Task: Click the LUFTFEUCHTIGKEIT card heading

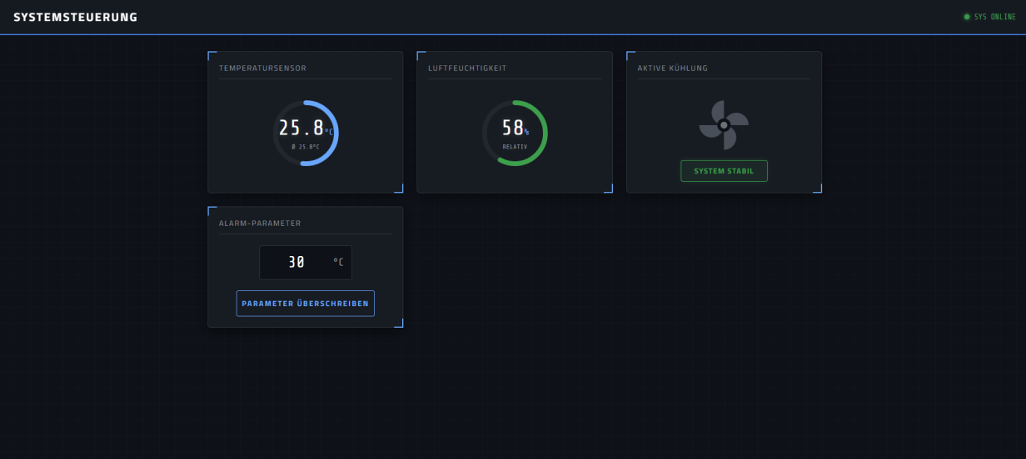Action: (x=467, y=68)
